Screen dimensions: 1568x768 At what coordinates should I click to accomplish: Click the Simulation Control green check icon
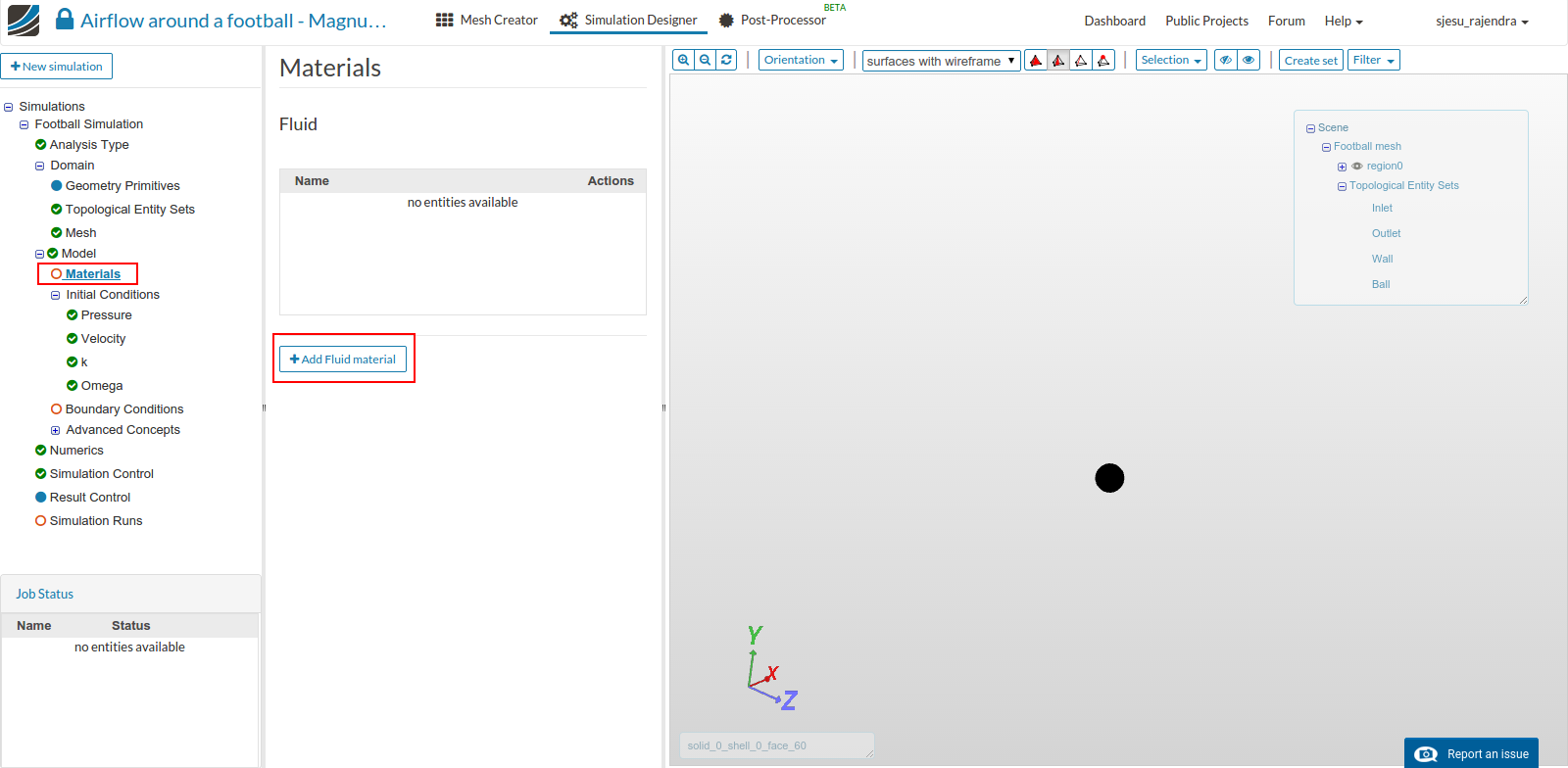(x=41, y=474)
